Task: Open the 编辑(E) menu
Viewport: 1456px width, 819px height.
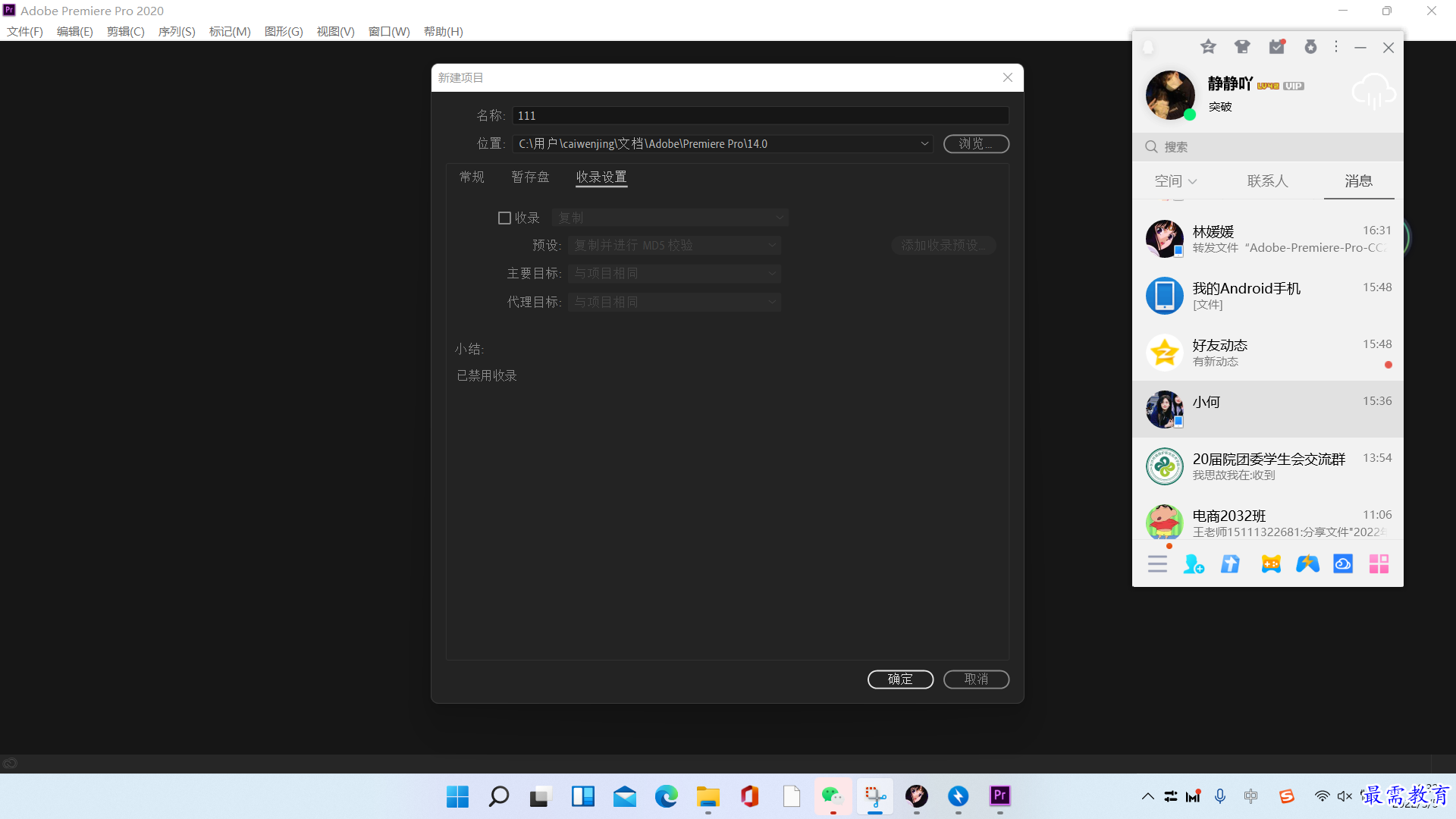Action: click(75, 31)
